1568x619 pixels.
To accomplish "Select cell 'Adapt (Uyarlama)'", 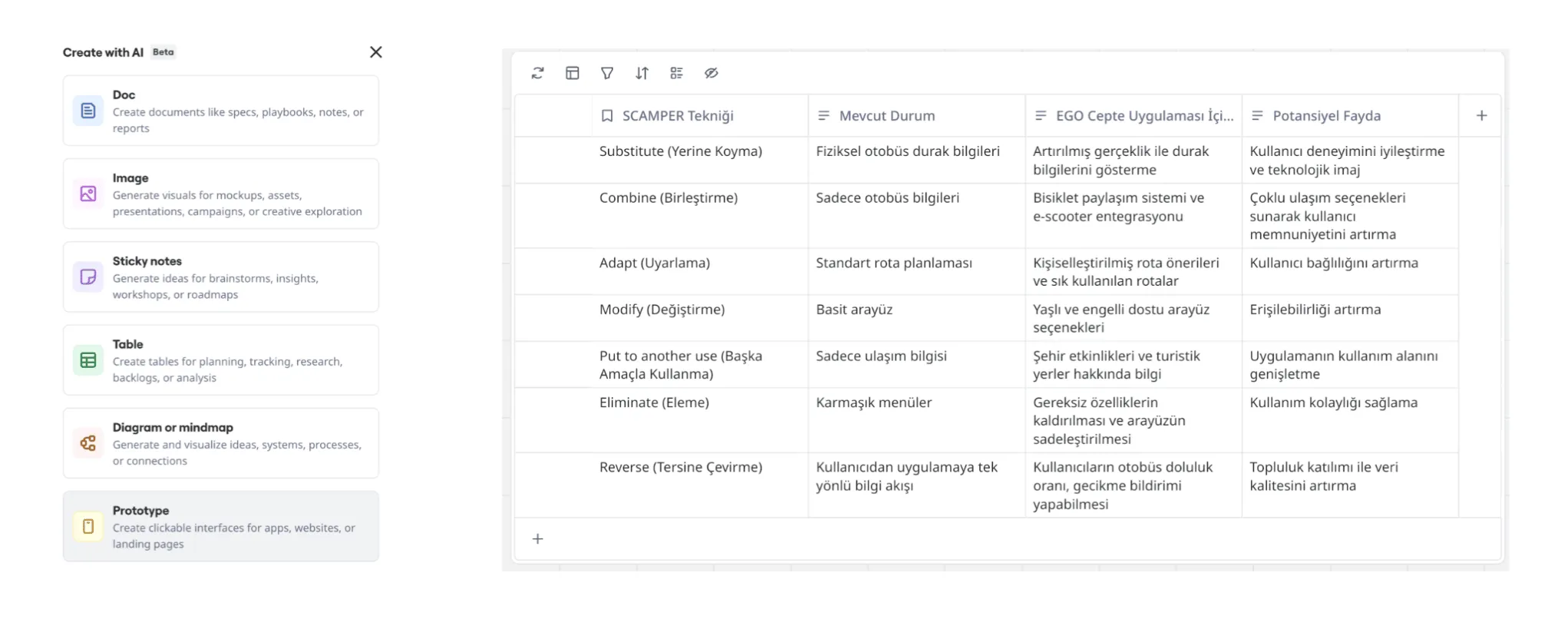I will point(700,272).
